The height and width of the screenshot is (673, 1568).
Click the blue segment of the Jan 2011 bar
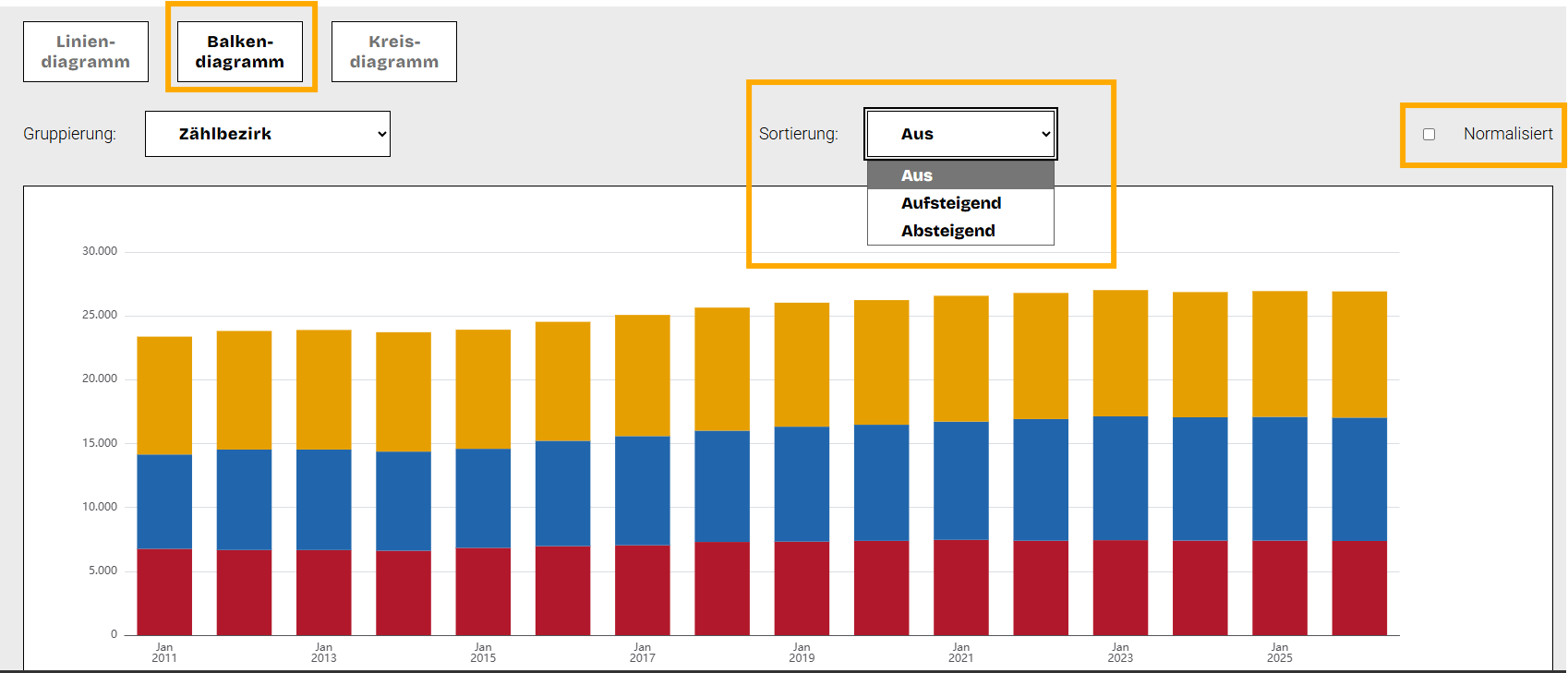pyautogui.click(x=164, y=502)
